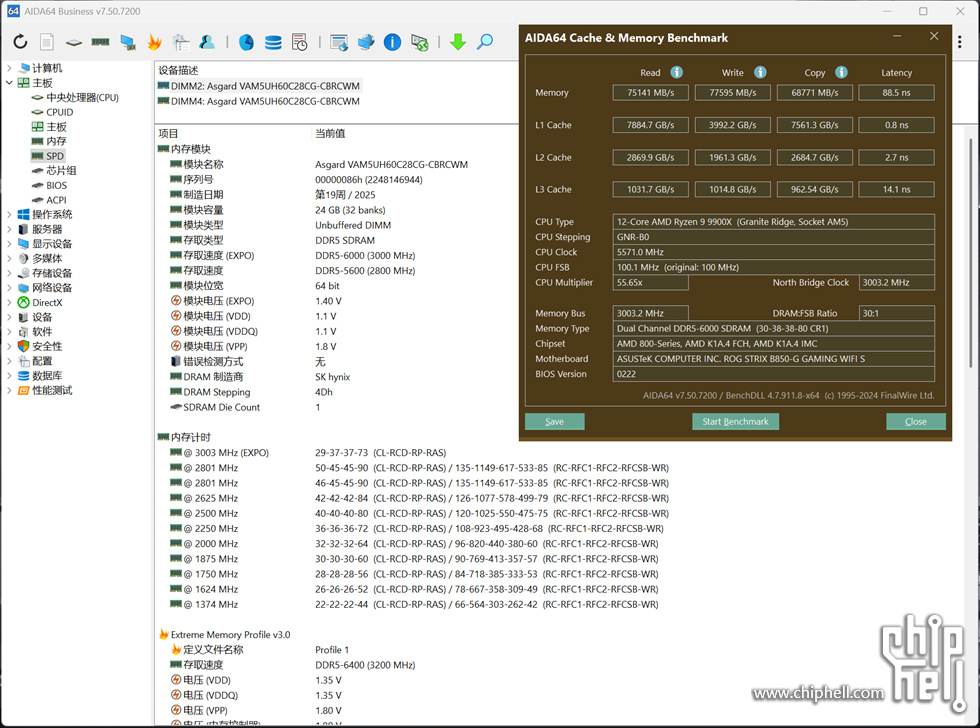Viewport: 980px width, 728px height.
Task: Collapse the 主板 tree node
Action: pos(9,82)
